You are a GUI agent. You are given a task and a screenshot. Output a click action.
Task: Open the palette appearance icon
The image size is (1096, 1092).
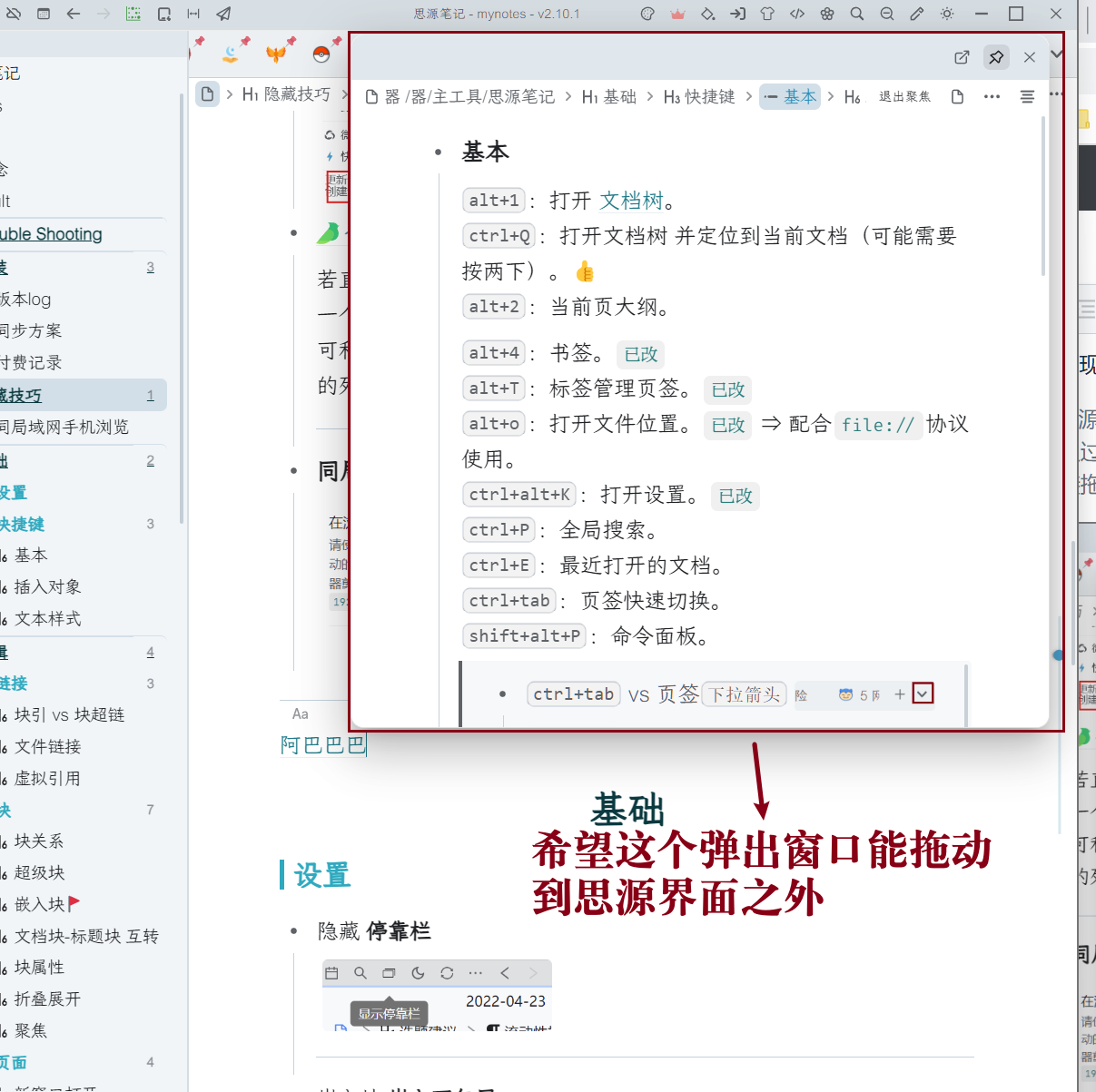coord(647,14)
